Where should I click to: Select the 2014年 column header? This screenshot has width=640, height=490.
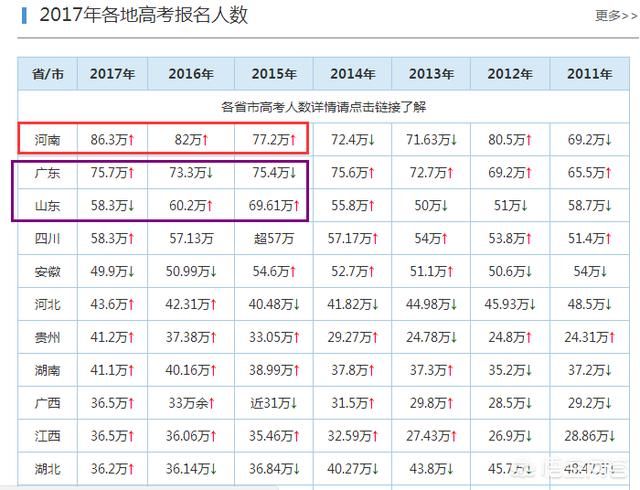(352, 74)
